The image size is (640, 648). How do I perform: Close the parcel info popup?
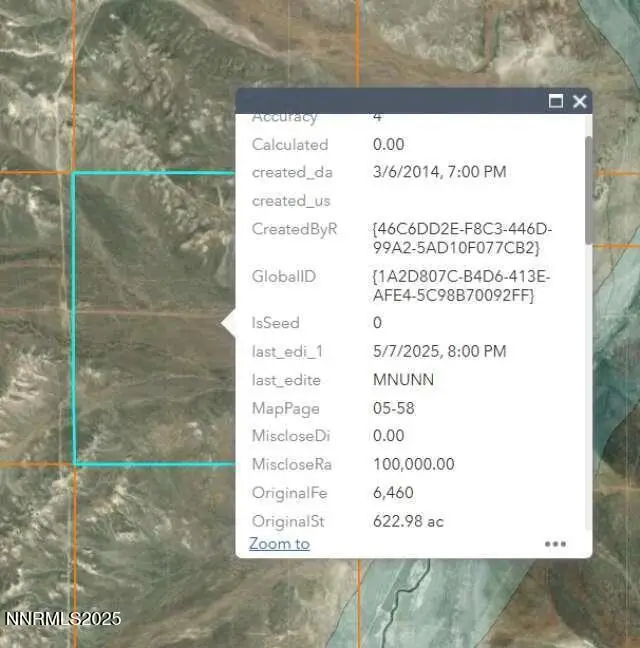coord(579,101)
